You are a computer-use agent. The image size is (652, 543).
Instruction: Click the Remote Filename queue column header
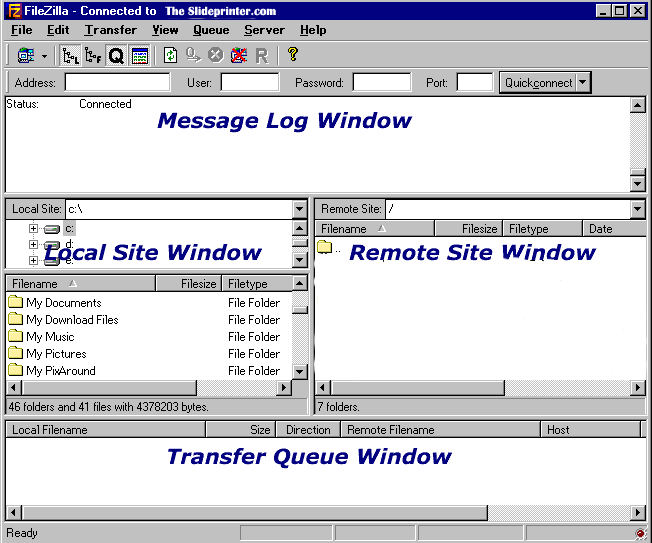click(x=441, y=429)
